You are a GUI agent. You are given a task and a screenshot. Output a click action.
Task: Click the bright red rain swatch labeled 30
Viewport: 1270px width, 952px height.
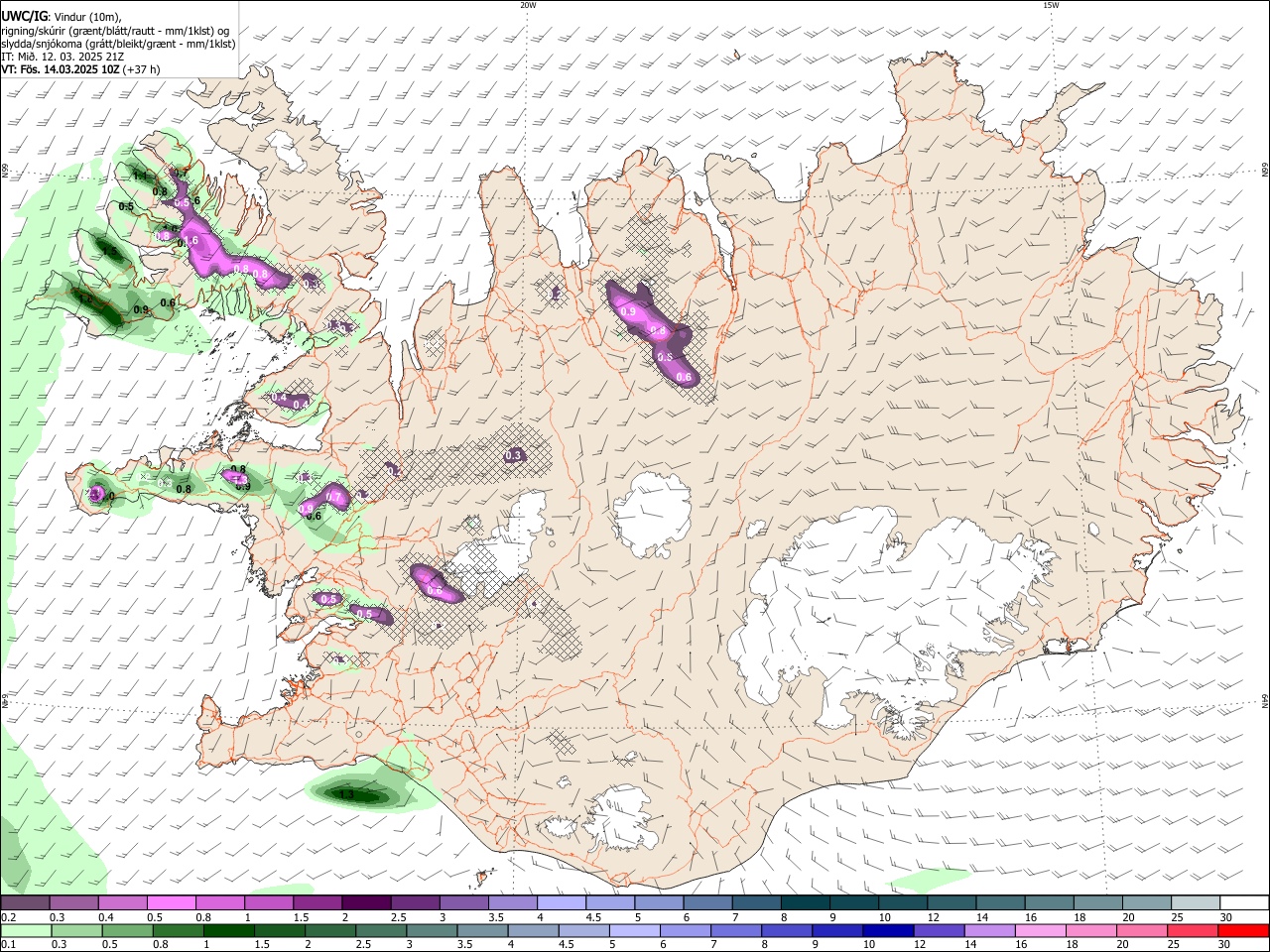click(1244, 930)
